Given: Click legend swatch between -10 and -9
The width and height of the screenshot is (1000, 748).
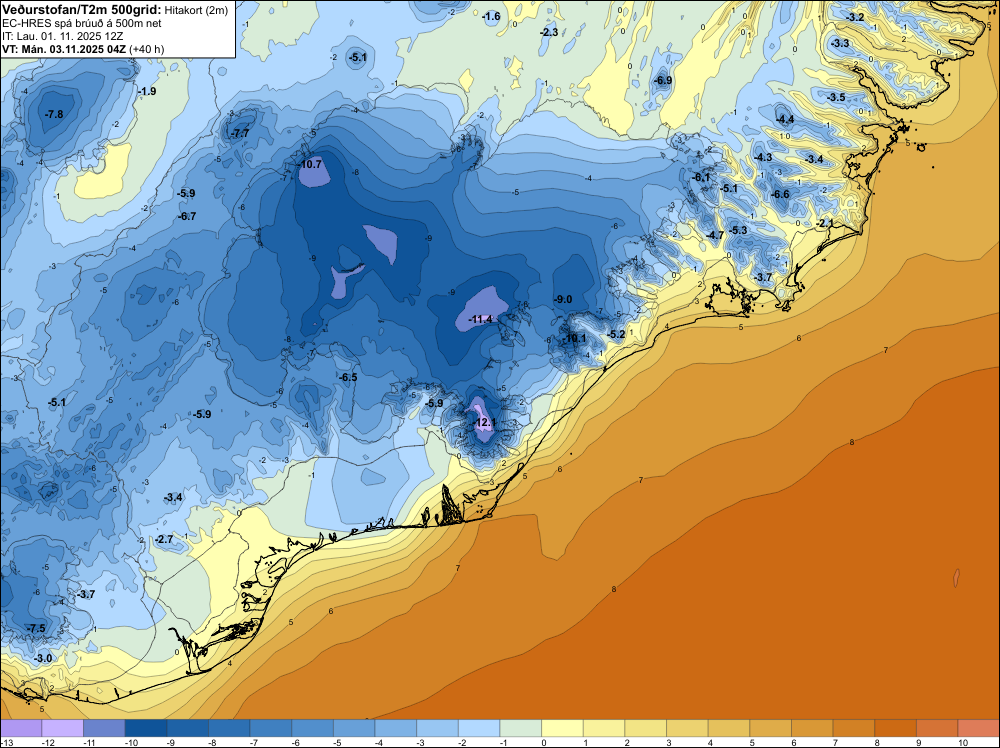Looking at the screenshot, I should click(146, 728).
